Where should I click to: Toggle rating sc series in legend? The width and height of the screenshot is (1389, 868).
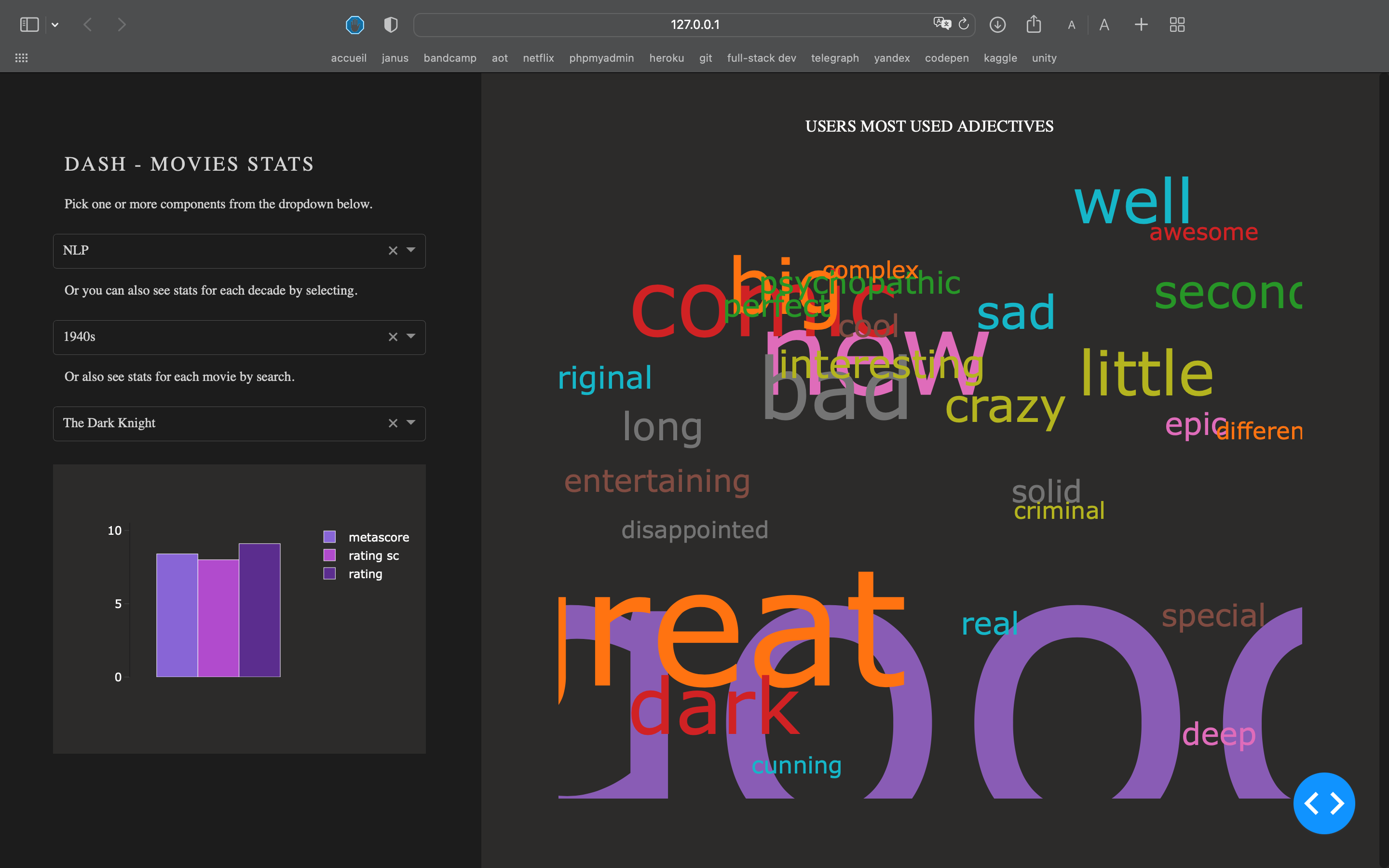[x=373, y=556]
